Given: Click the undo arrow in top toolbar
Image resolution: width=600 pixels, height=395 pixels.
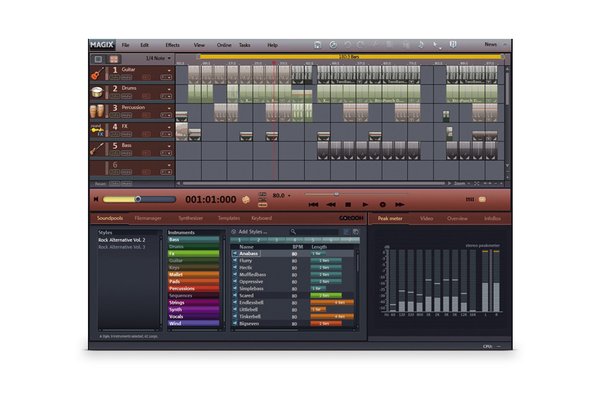Looking at the screenshot, I should coord(347,45).
